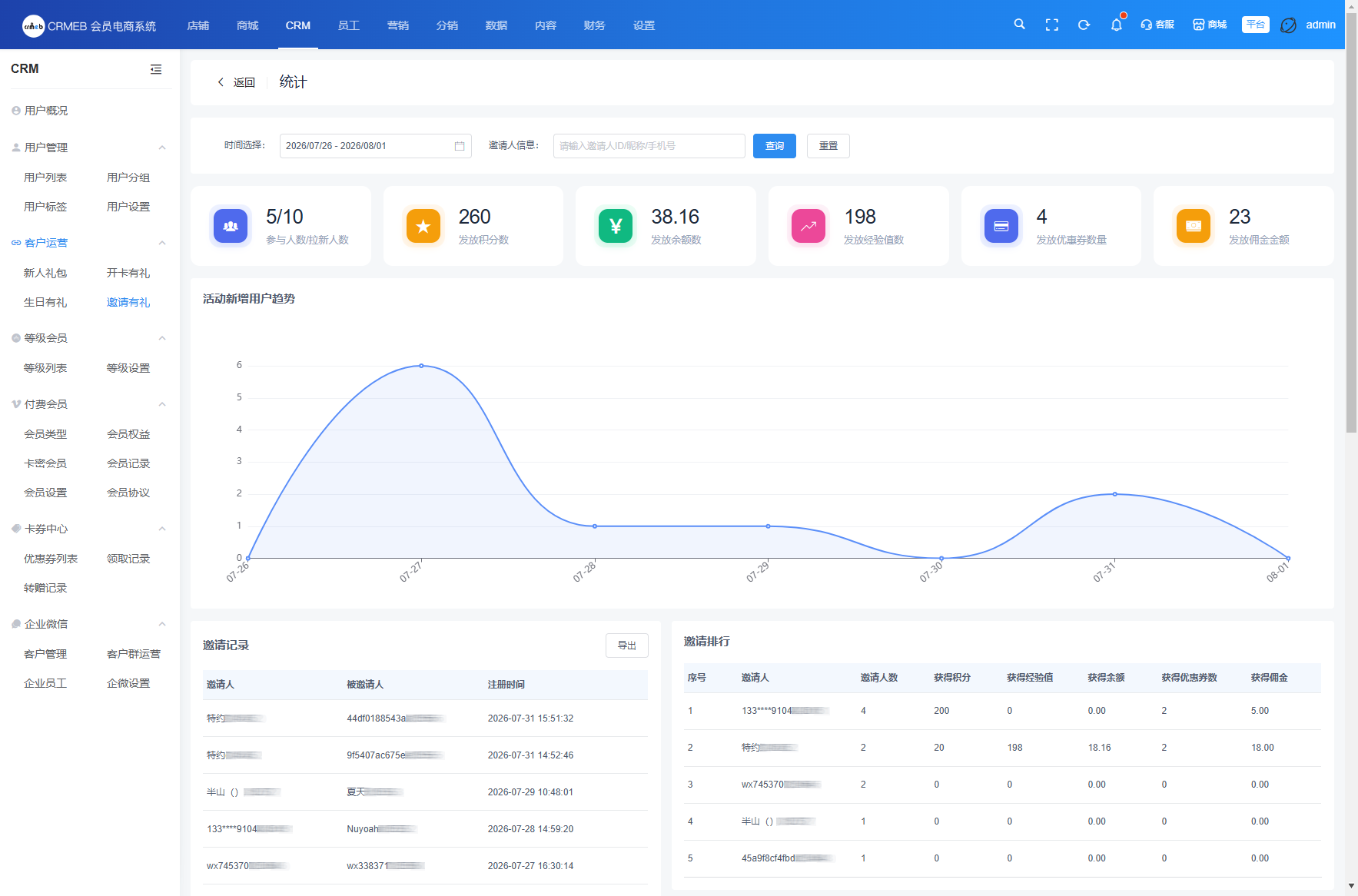Open the 分销 top menu
The image size is (1358, 896).
(447, 25)
